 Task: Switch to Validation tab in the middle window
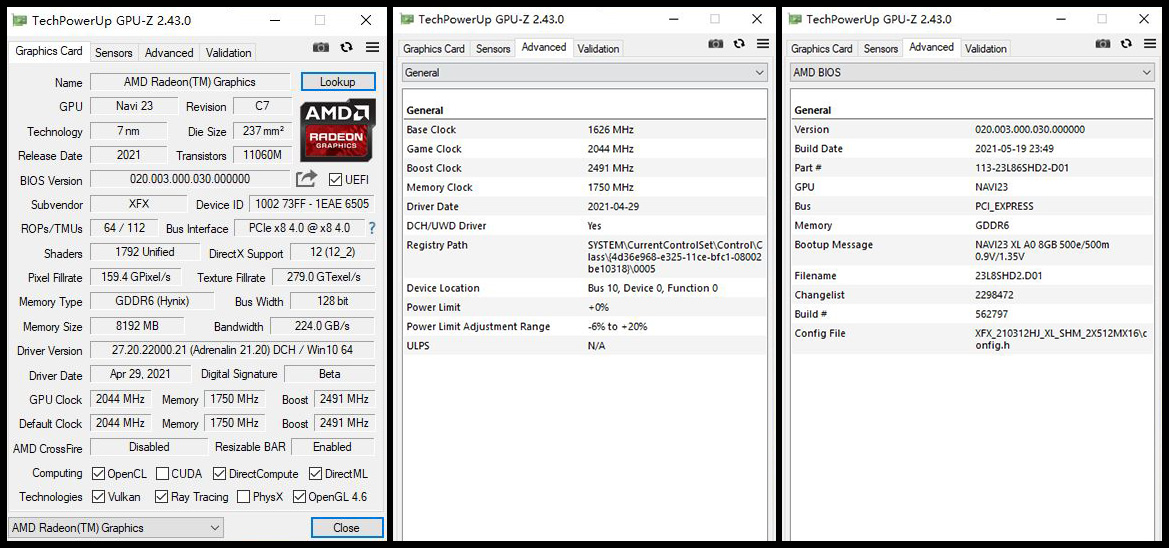pos(598,48)
